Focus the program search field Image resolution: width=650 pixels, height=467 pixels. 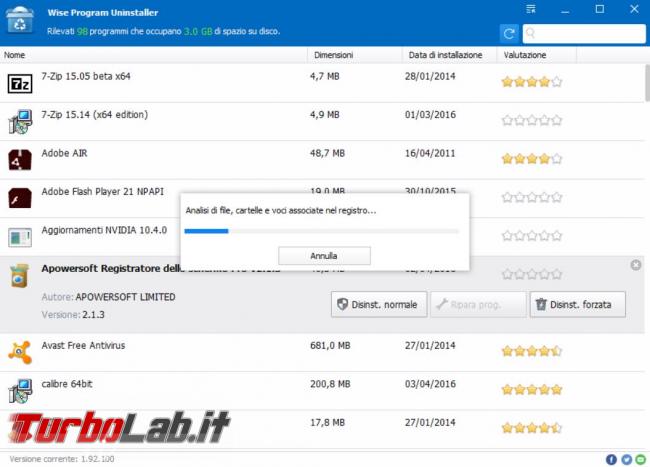tap(584, 34)
